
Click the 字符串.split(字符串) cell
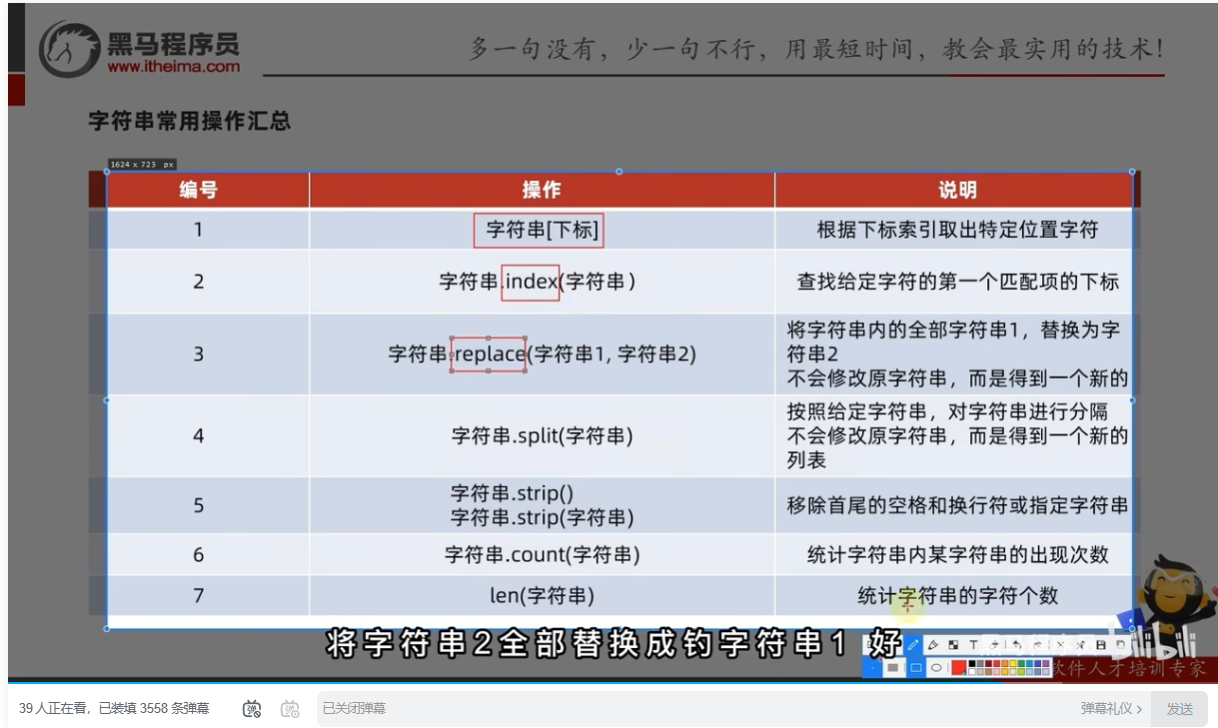pyautogui.click(x=542, y=436)
